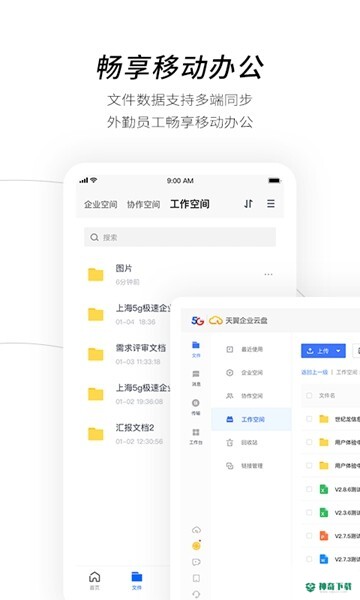Open more options for the 图片 folder
The image size is (360, 600).
(x=269, y=274)
